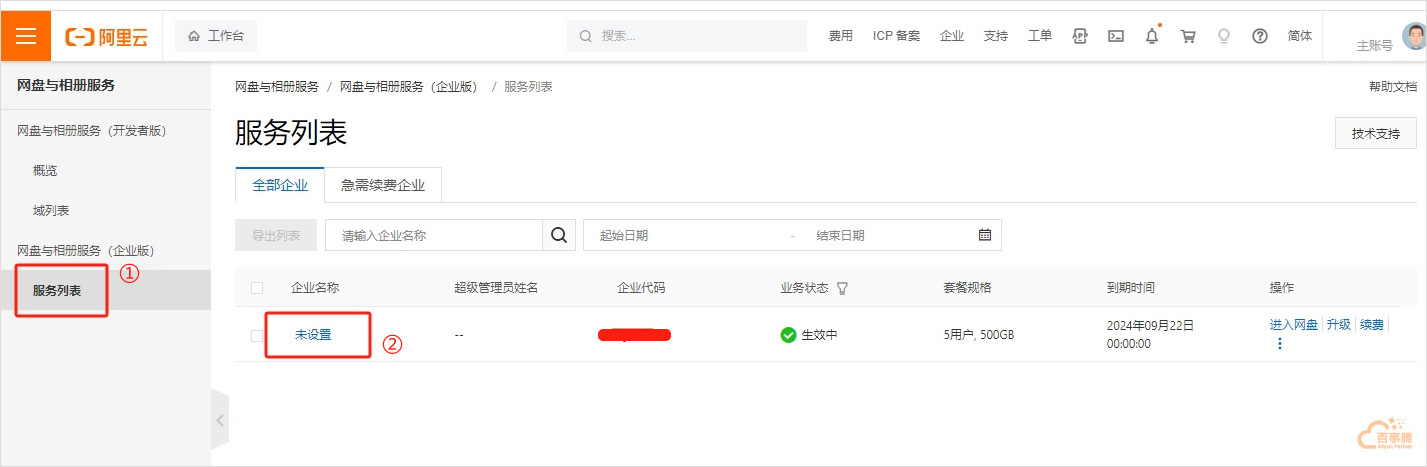
Task: Open the 企业 menu
Action: tap(952, 36)
